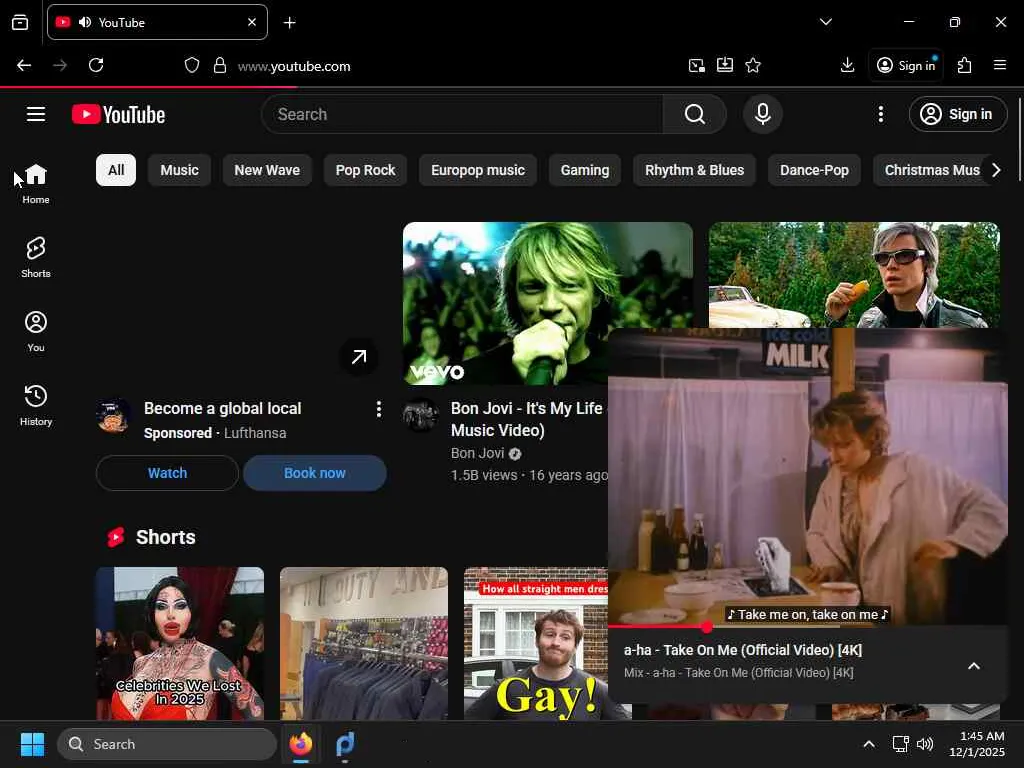Click the miniplayer video frame
The image size is (1024, 768).
pyautogui.click(x=808, y=476)
